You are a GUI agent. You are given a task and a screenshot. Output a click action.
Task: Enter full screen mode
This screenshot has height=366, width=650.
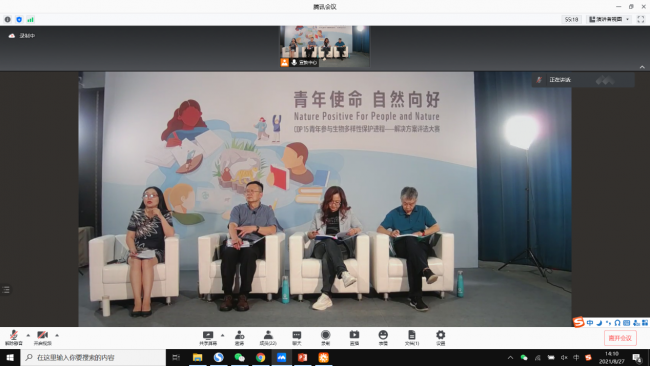pyautogui.click(x=640, y=19)
